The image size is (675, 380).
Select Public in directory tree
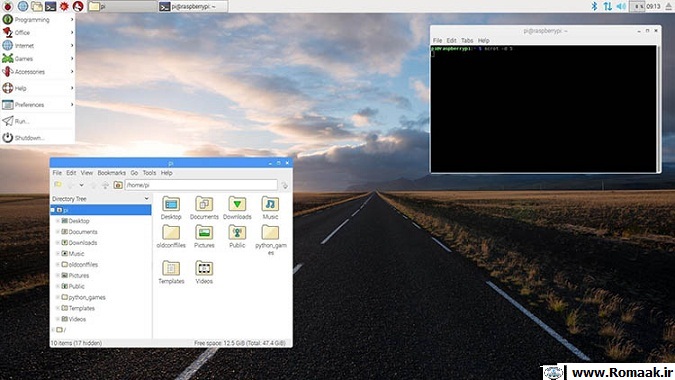pos(76,287)
